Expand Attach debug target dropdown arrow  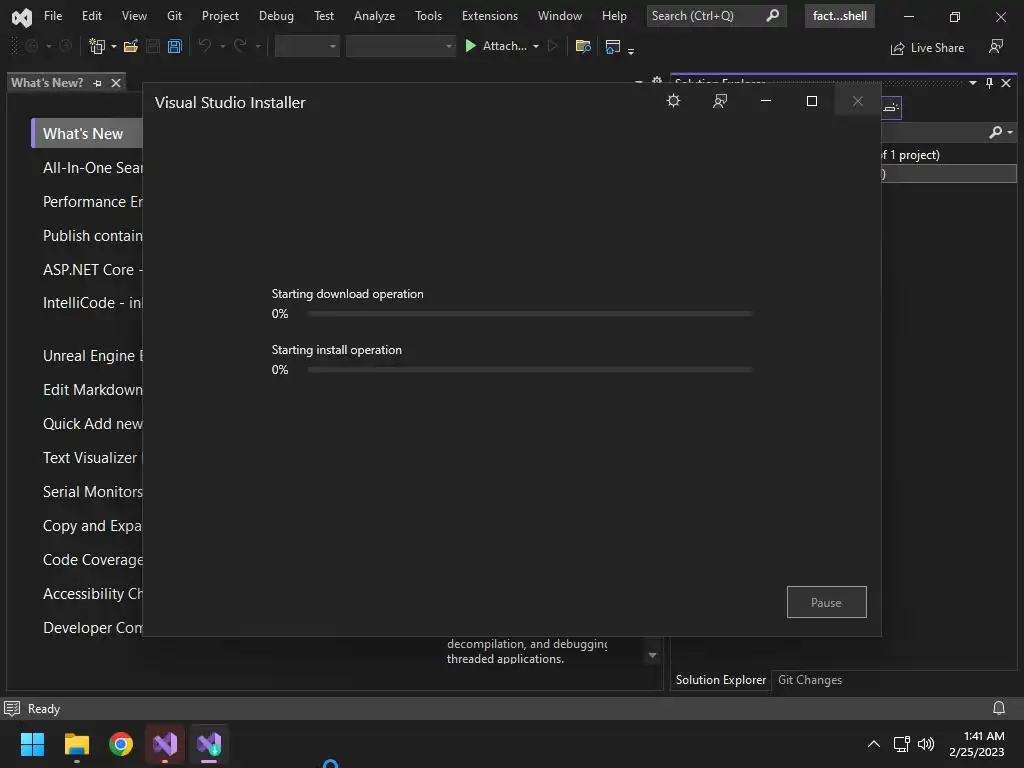pyautogui.click(x=536, y=46)
